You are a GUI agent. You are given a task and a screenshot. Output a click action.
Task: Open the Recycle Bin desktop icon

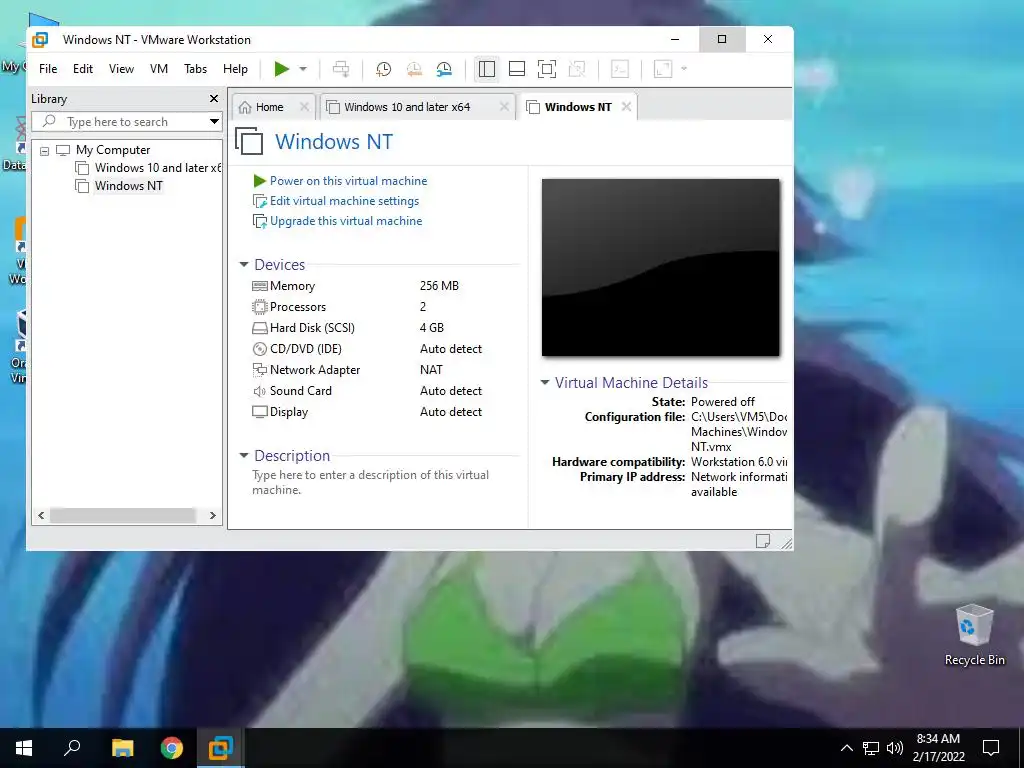coord(974,634)
